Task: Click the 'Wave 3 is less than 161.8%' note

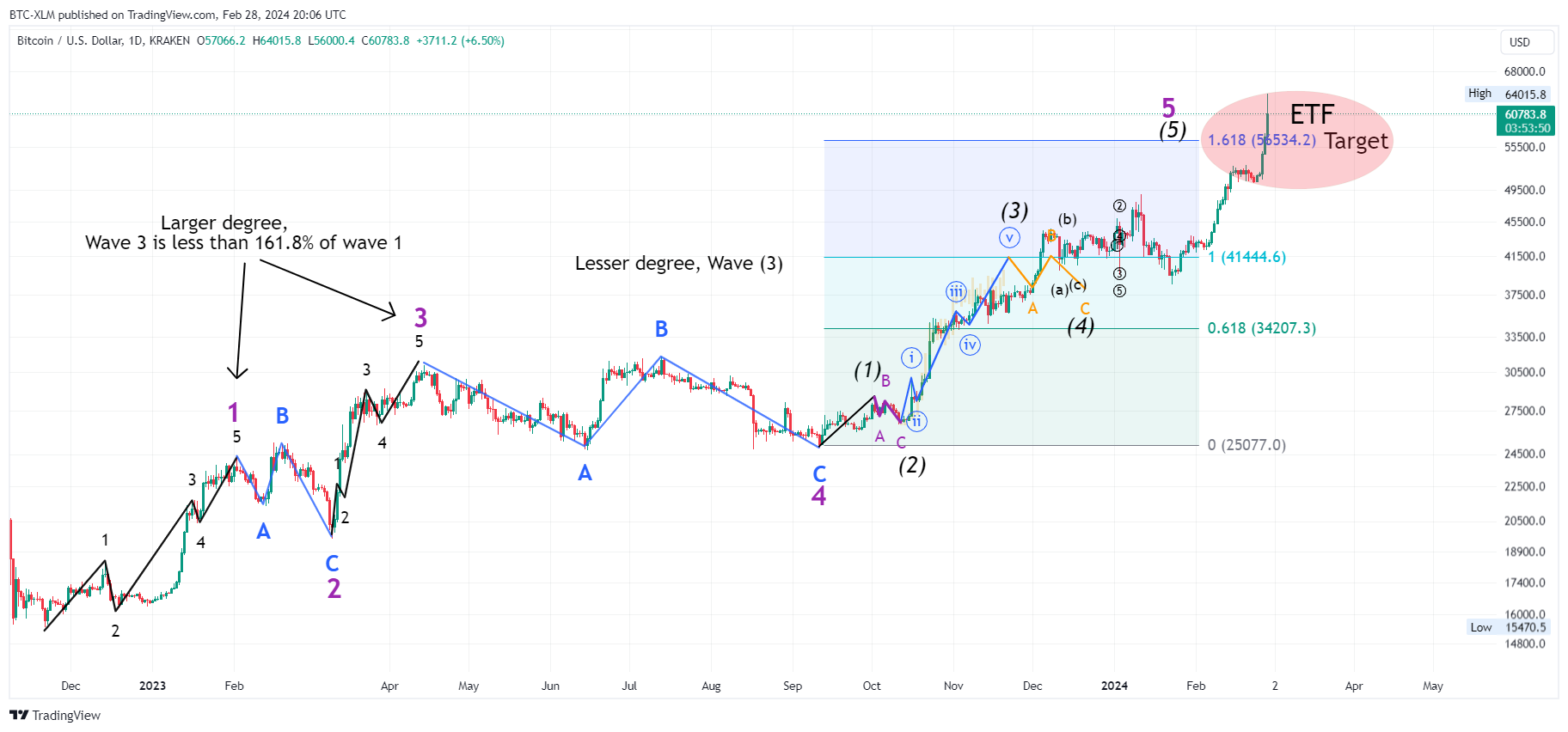Action: 243,243
